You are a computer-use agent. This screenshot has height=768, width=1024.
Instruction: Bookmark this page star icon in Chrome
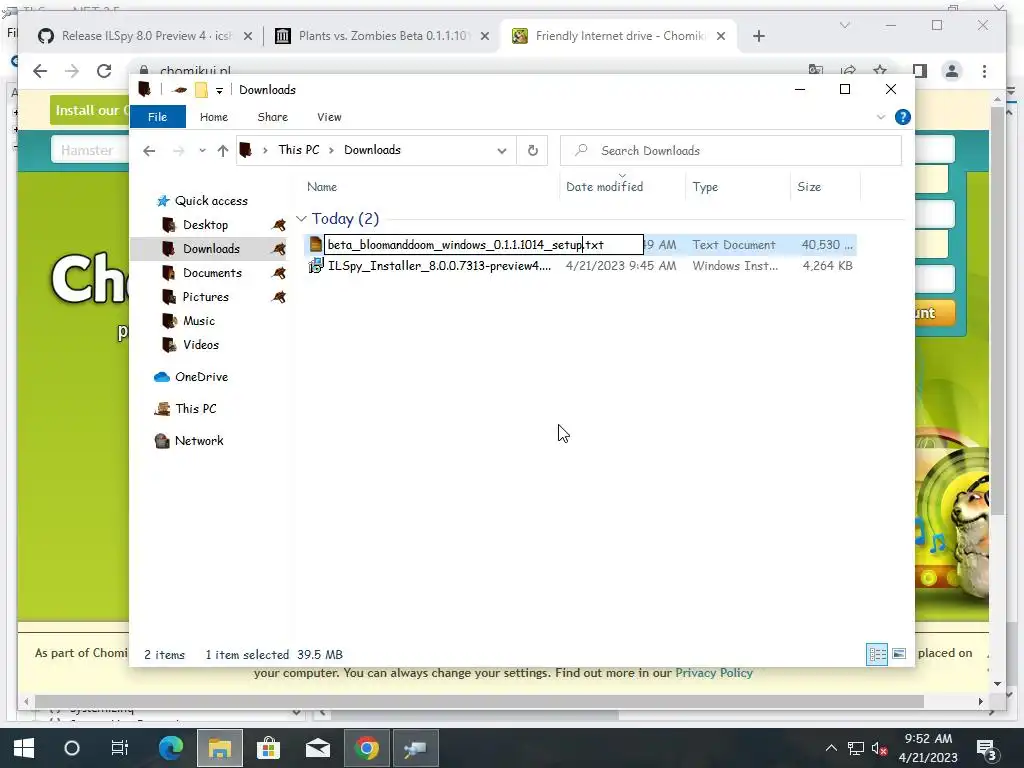pos(880,69)
